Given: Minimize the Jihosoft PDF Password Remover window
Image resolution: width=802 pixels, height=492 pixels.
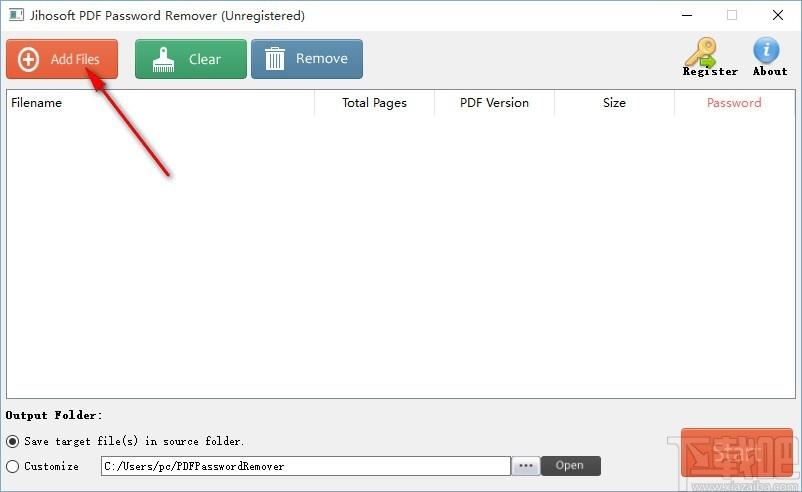Looking at the screenshot, I should (x=687, y=15).
